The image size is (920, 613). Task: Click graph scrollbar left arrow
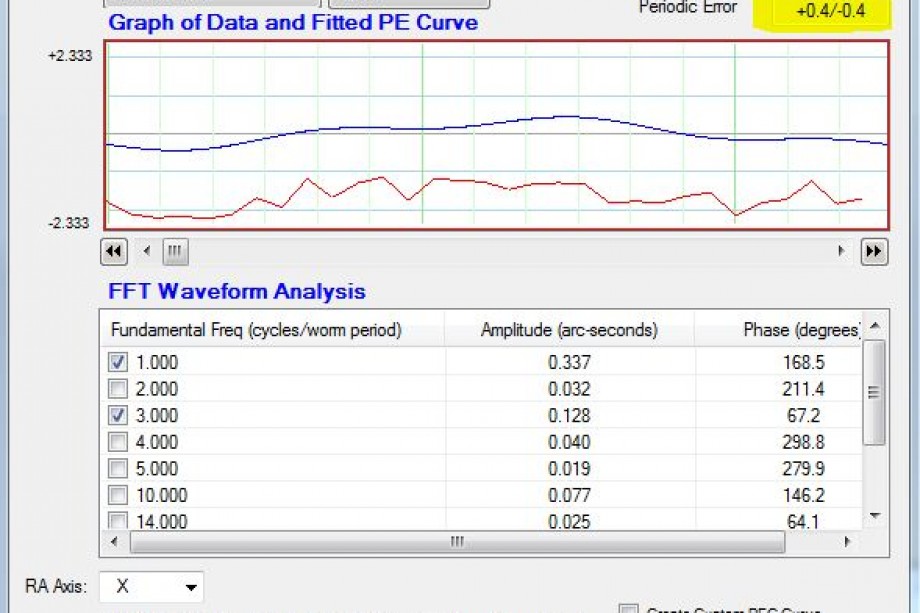tap(147, 252)
